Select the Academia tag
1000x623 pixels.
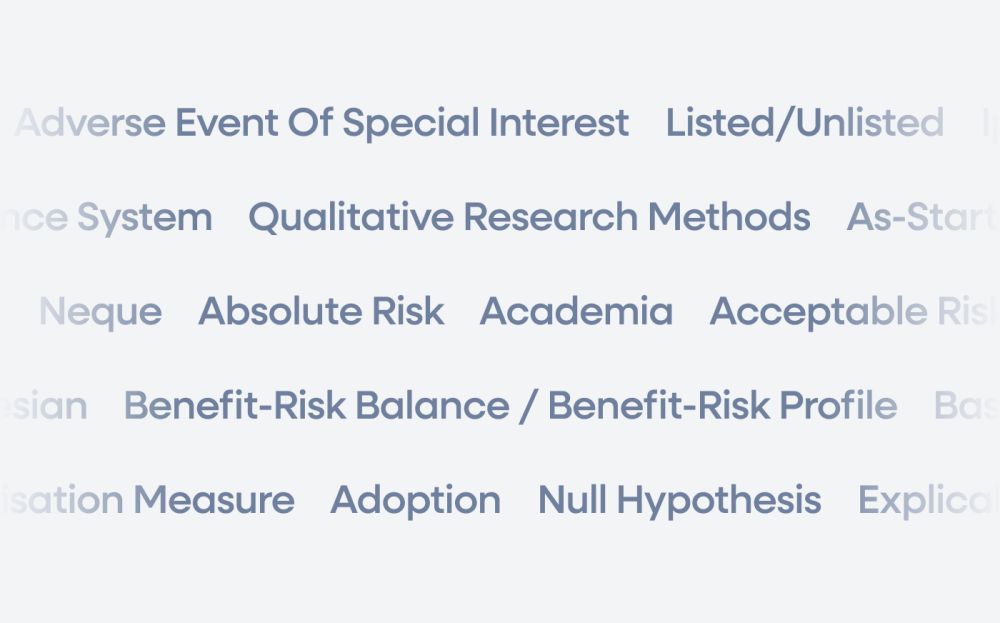[x=576, y=312]
